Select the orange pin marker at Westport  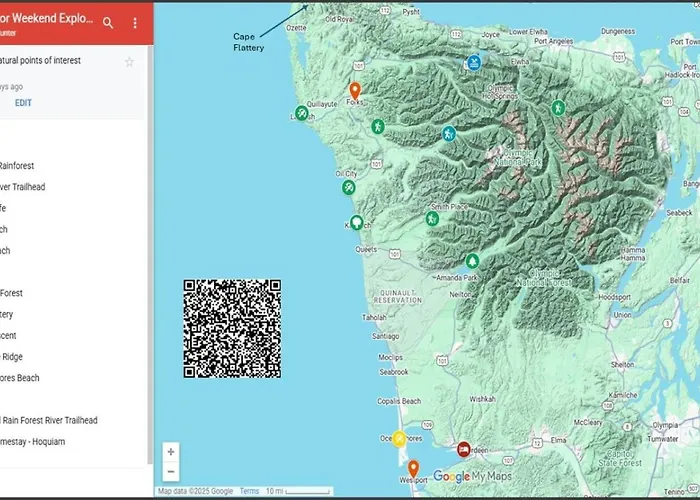click(x=414, y=469)
